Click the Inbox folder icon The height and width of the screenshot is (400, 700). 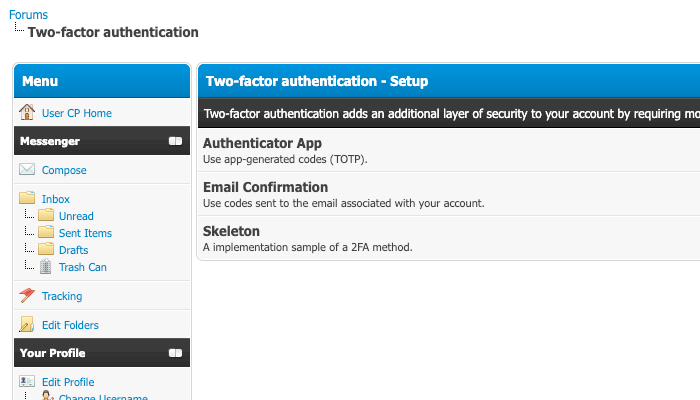click(x=27, y=199)
